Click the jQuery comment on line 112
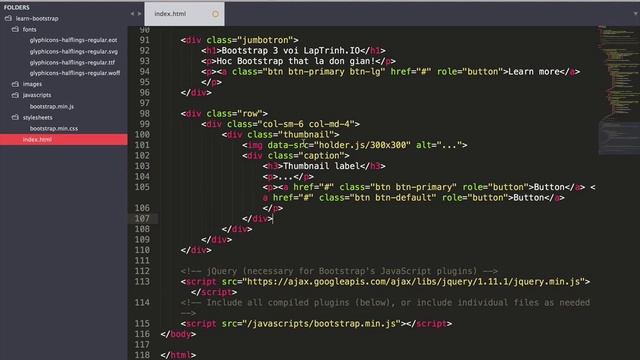 (339, 271)
